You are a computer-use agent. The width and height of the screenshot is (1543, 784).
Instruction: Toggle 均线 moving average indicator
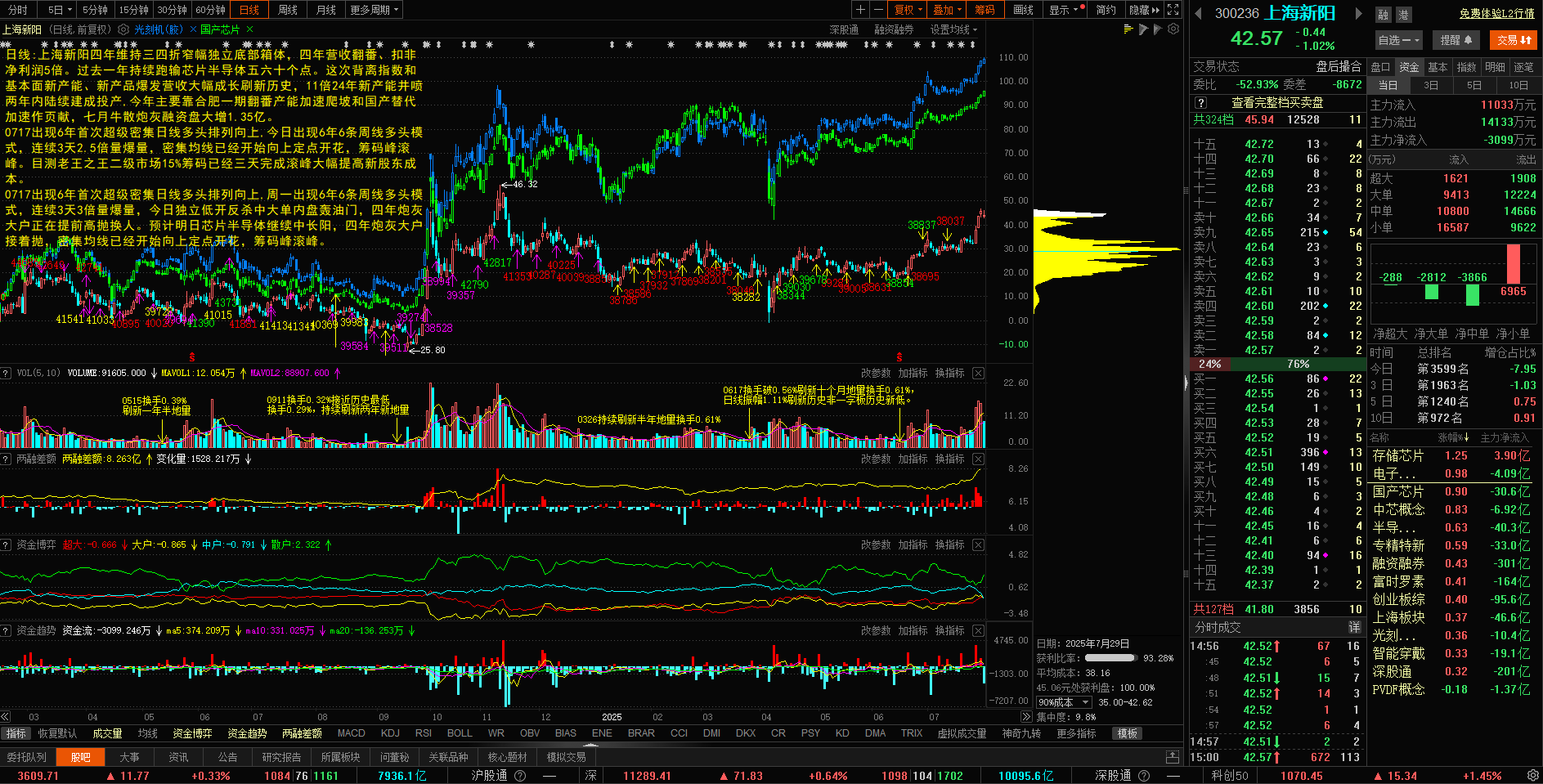tap(147, 733)
